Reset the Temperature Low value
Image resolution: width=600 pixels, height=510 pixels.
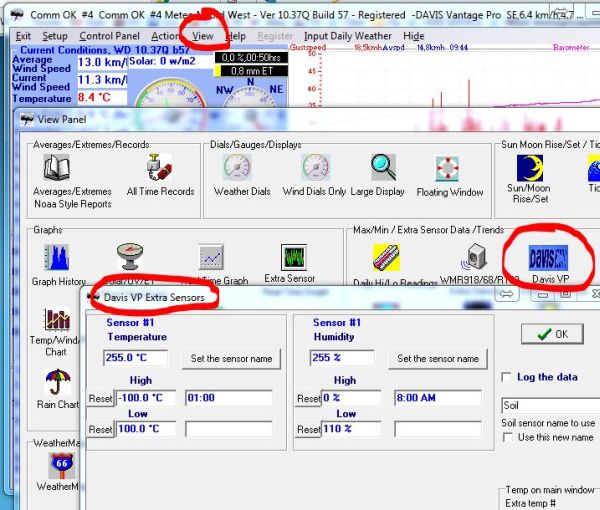(x=101, y=429)
